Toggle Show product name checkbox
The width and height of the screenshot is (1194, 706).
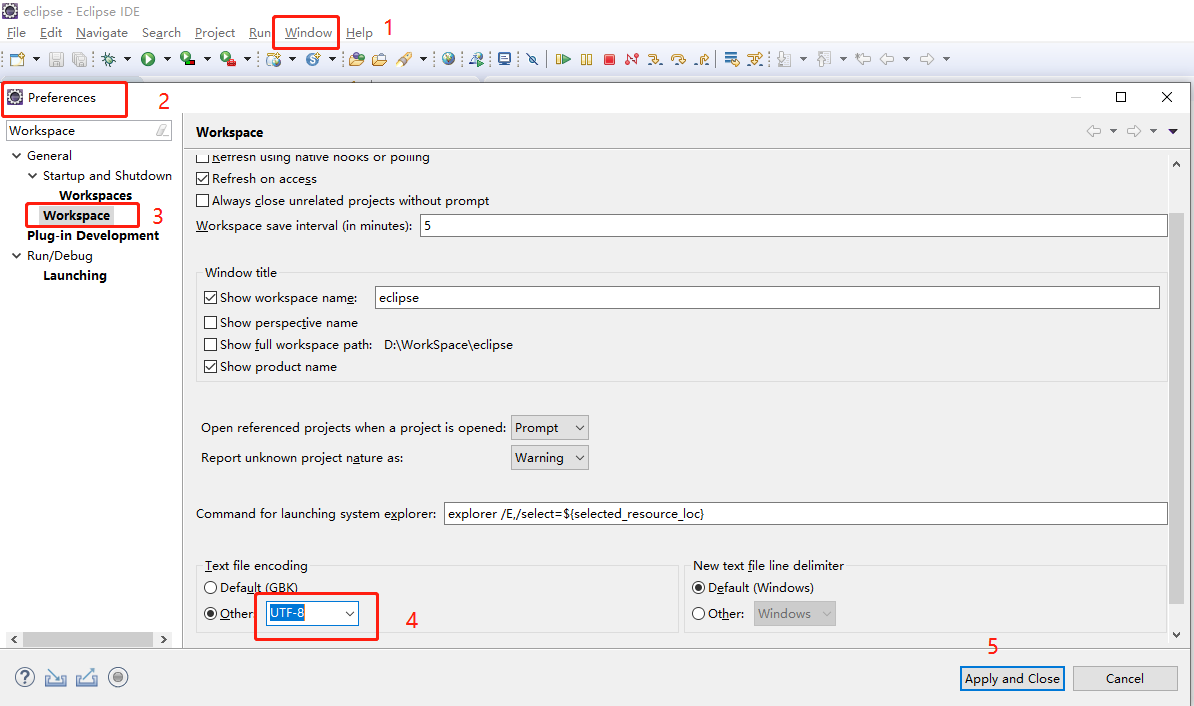click(x=211, y=367)
